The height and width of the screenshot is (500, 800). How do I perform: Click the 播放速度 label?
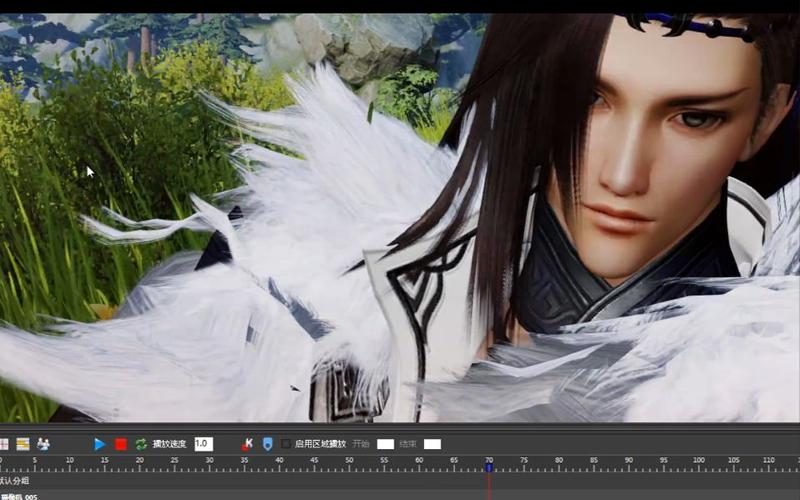click(x=169, y=444)
